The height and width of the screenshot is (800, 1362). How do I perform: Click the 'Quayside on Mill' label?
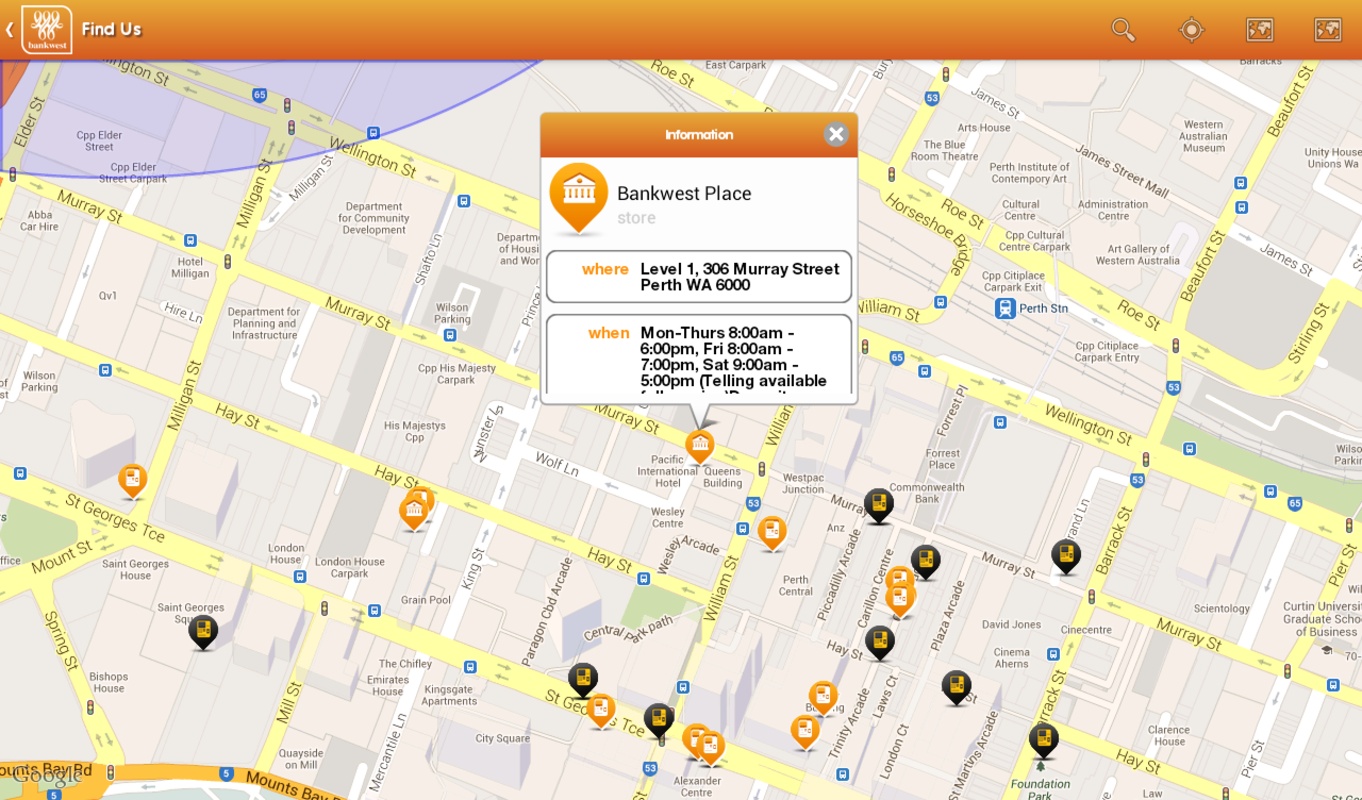click(x=301, y=759)
